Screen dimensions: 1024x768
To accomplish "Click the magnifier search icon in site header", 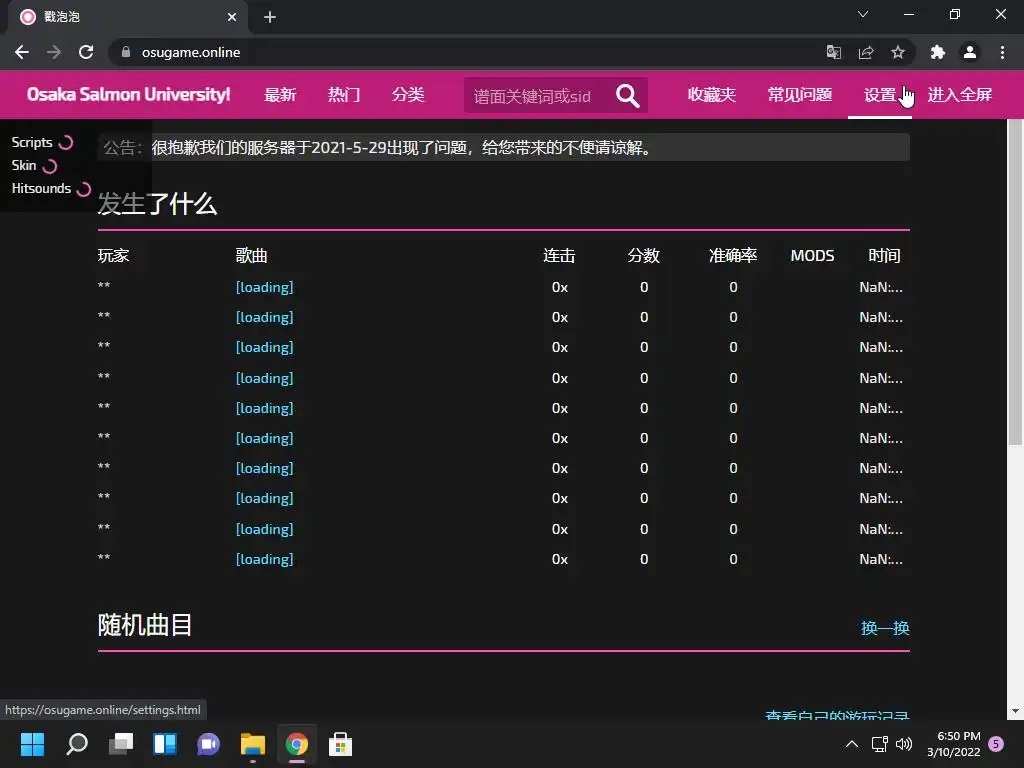I will coord(628,96).
